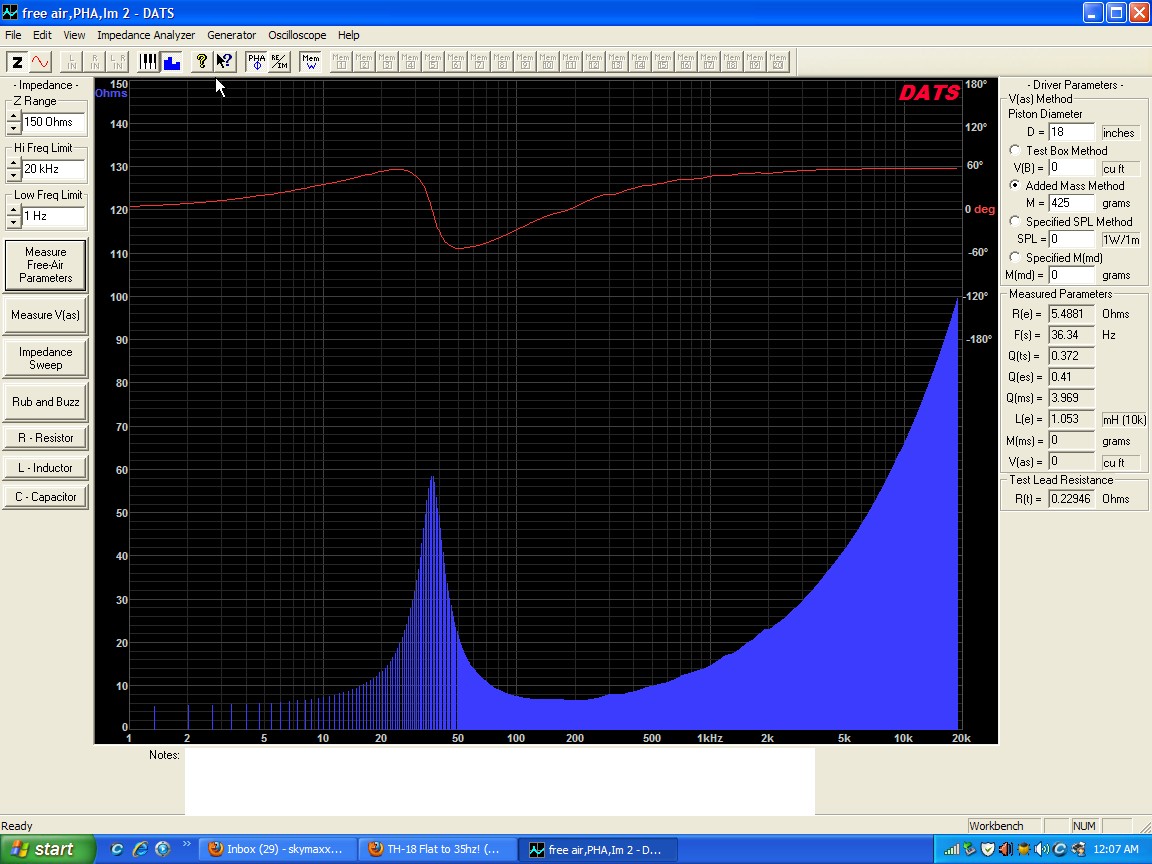This screenshot has width=1152, height=864.
Task: Switch to the red sine wave generator icon
Action: pos(40,62)
